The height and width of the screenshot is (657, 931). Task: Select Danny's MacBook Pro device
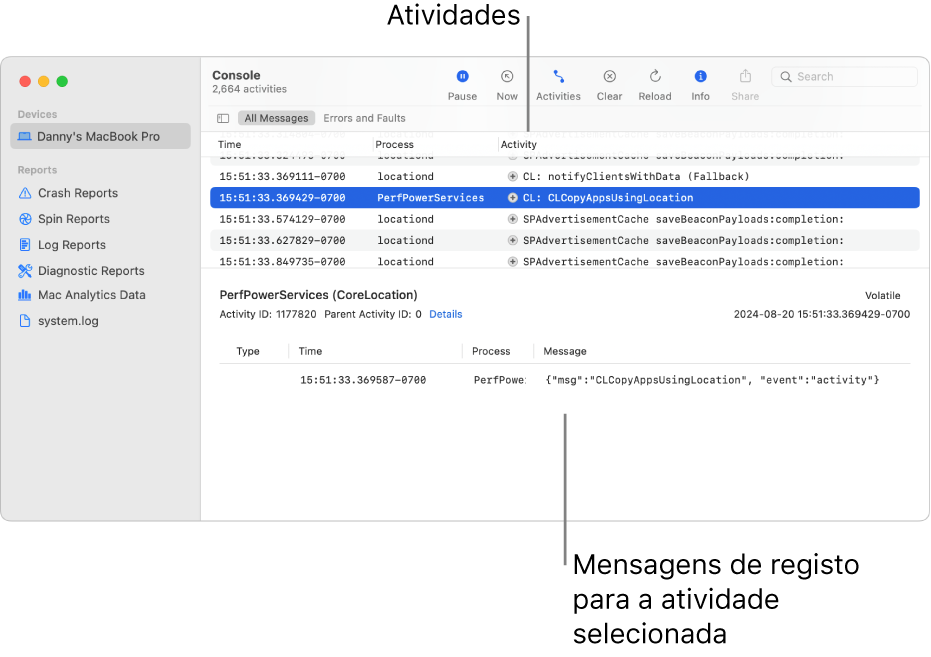pos(100,137)
